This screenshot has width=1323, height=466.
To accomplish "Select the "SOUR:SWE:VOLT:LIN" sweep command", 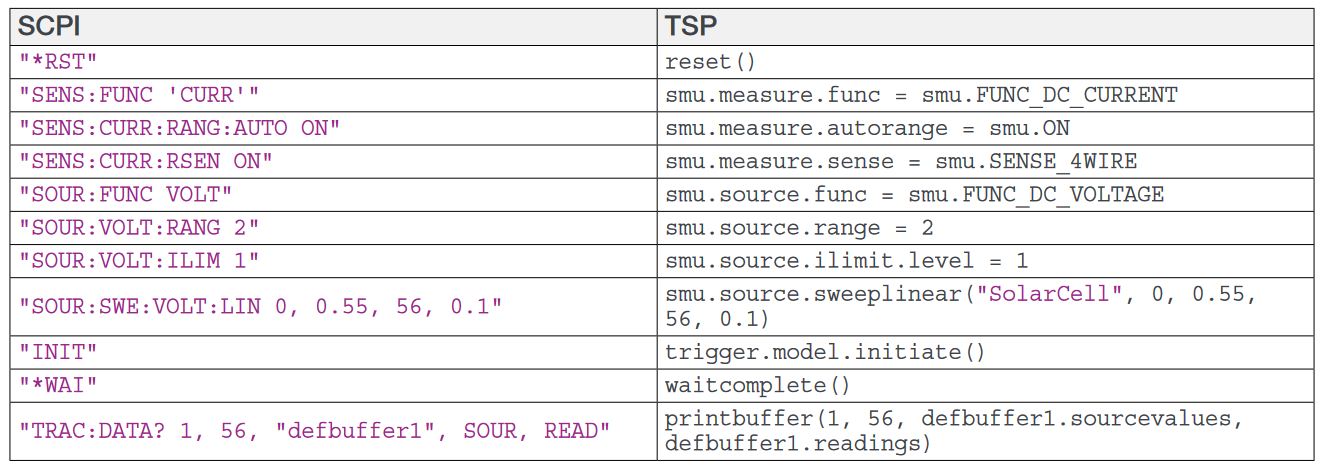I will click(261, 305).
